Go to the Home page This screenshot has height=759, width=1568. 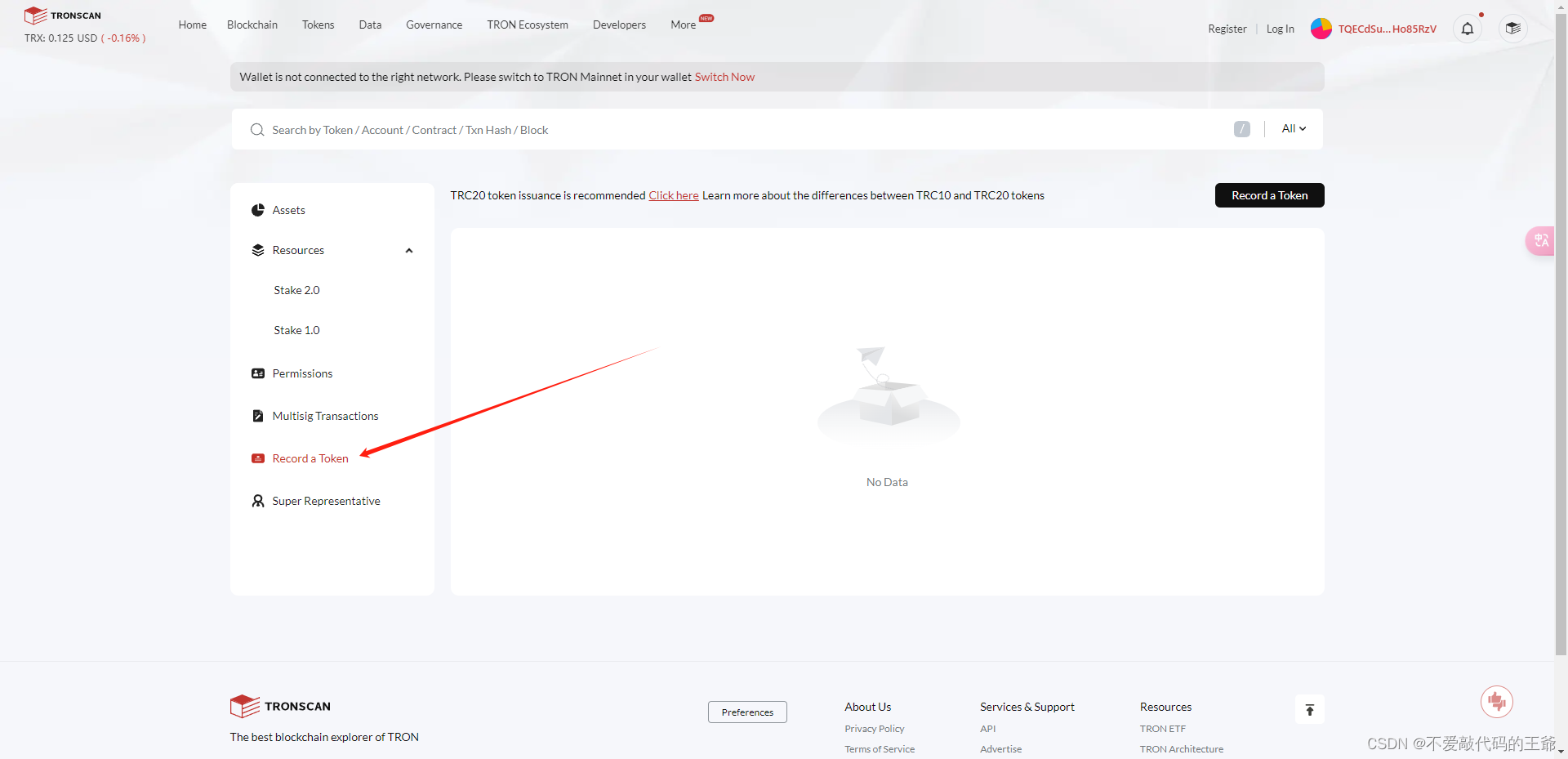(x=193, y=25)
